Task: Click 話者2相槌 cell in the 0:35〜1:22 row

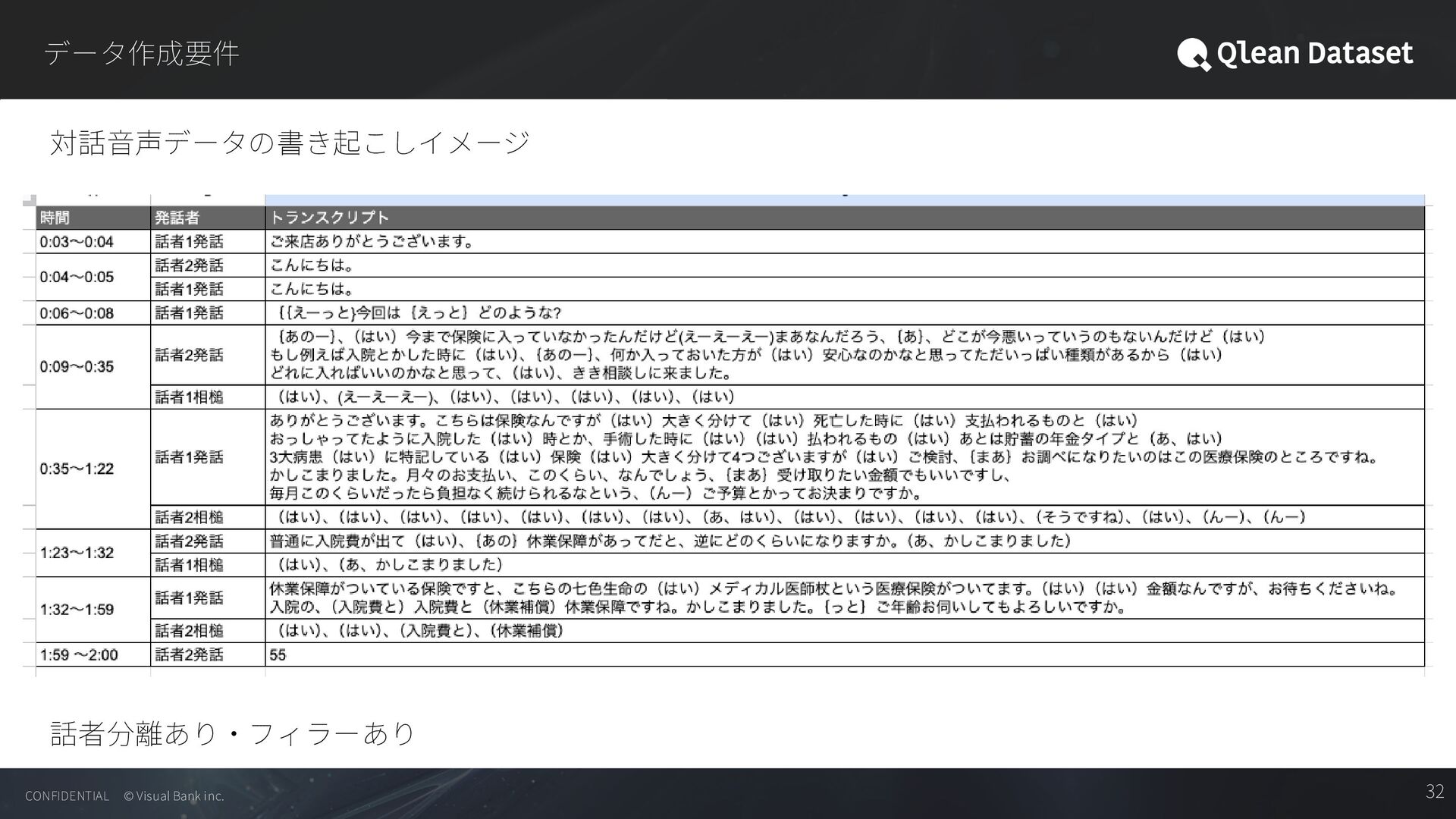Action: pos(208,517)
